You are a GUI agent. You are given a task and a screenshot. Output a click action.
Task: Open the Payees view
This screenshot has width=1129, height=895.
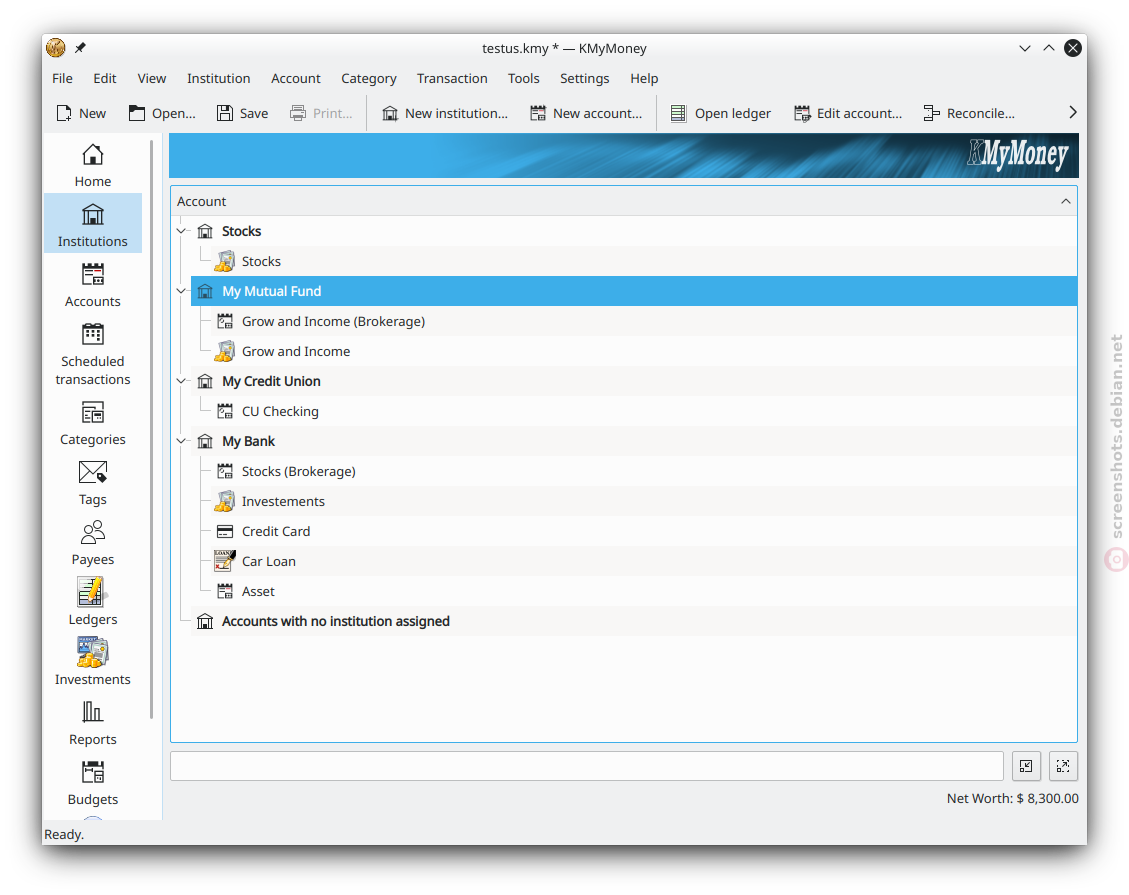point(93,543)
